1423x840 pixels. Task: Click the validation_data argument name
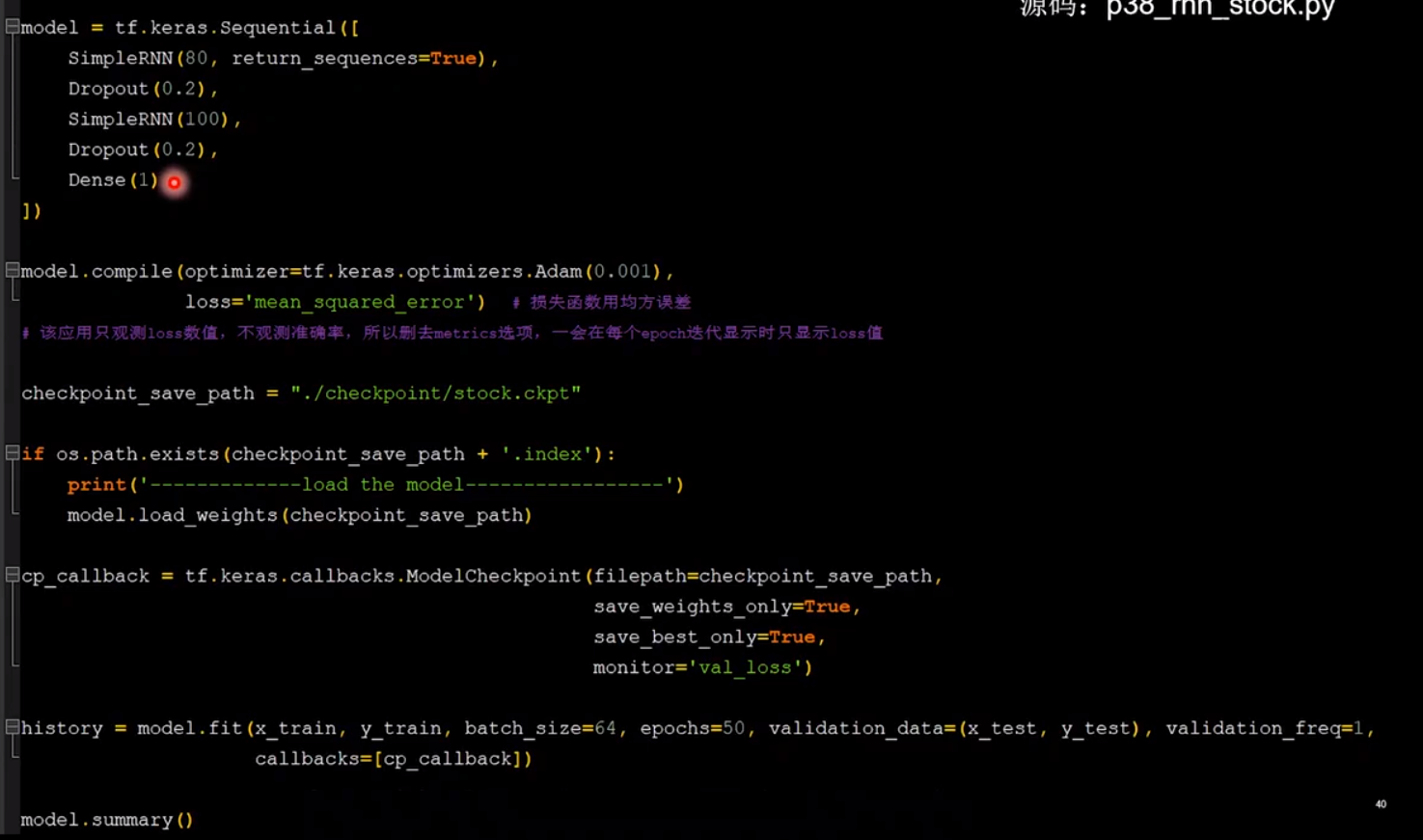(x=855, y=729)
